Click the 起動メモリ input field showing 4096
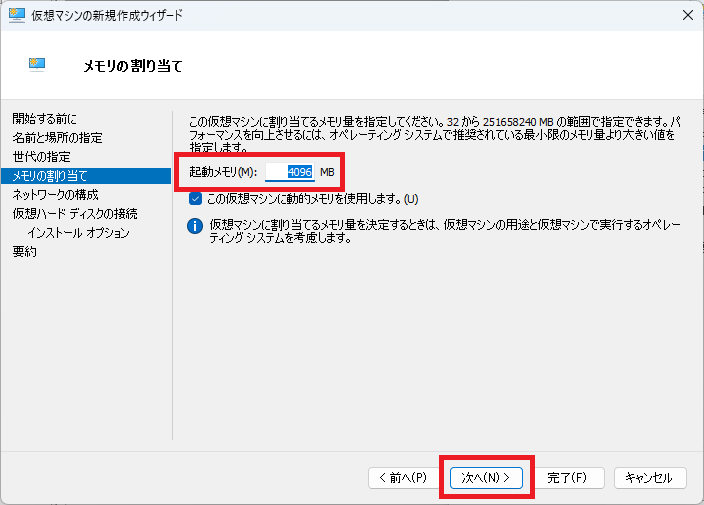Screen dimensions: 704x505 (x=290, y=172)
